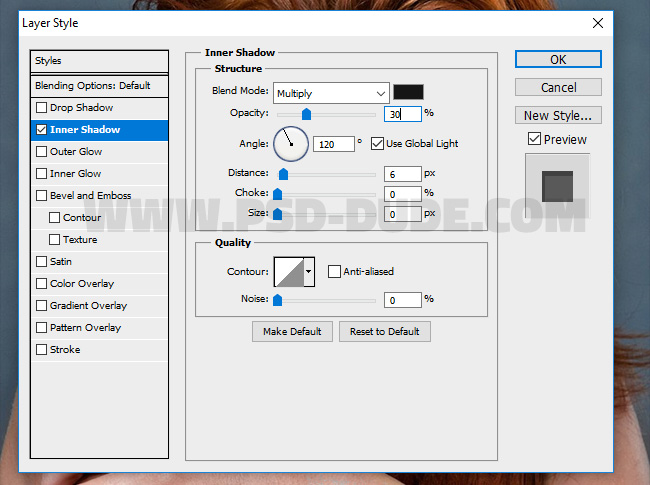Click the Opacity value field

pos(403,114)
